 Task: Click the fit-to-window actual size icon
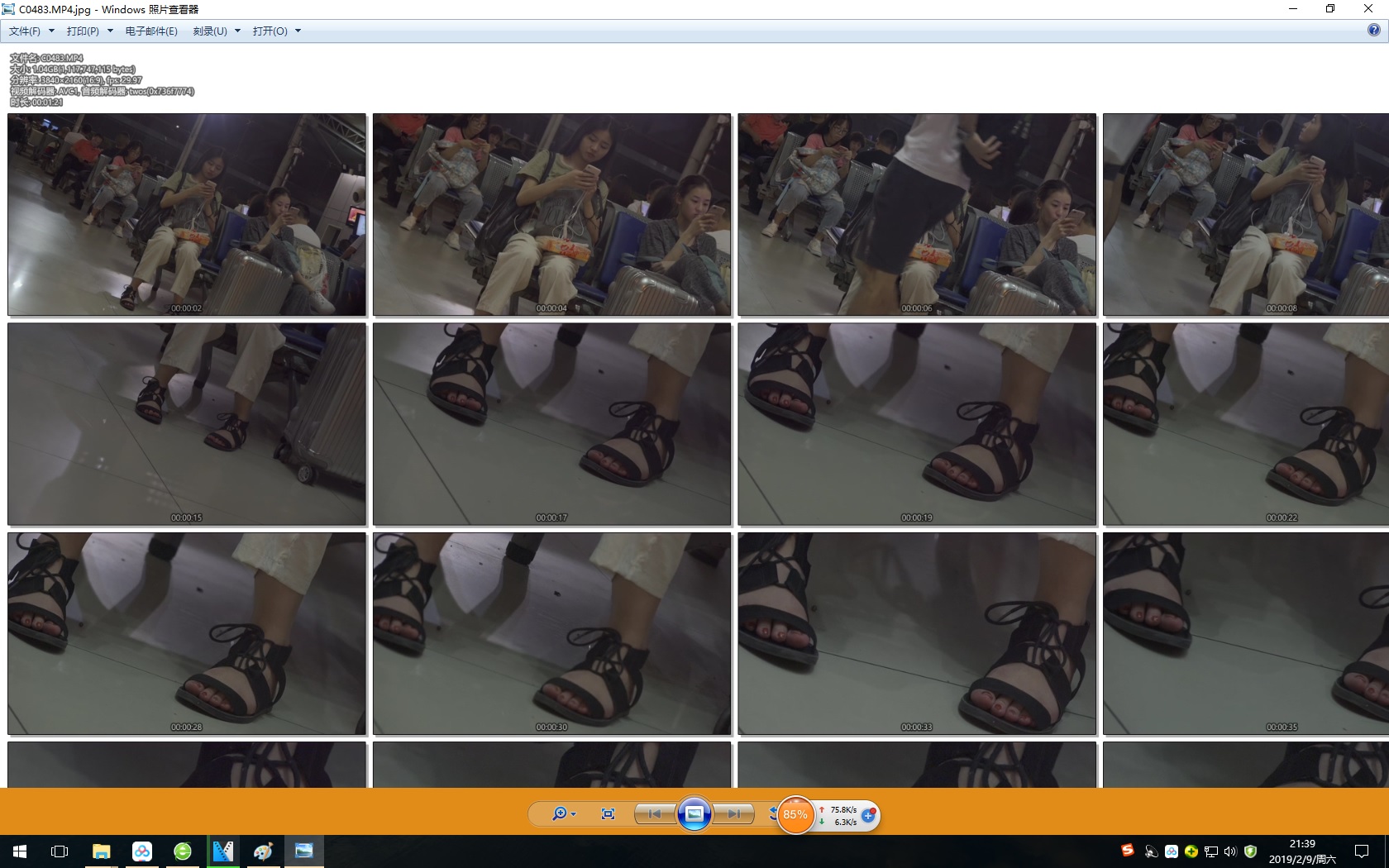click(x=608, y=814)
